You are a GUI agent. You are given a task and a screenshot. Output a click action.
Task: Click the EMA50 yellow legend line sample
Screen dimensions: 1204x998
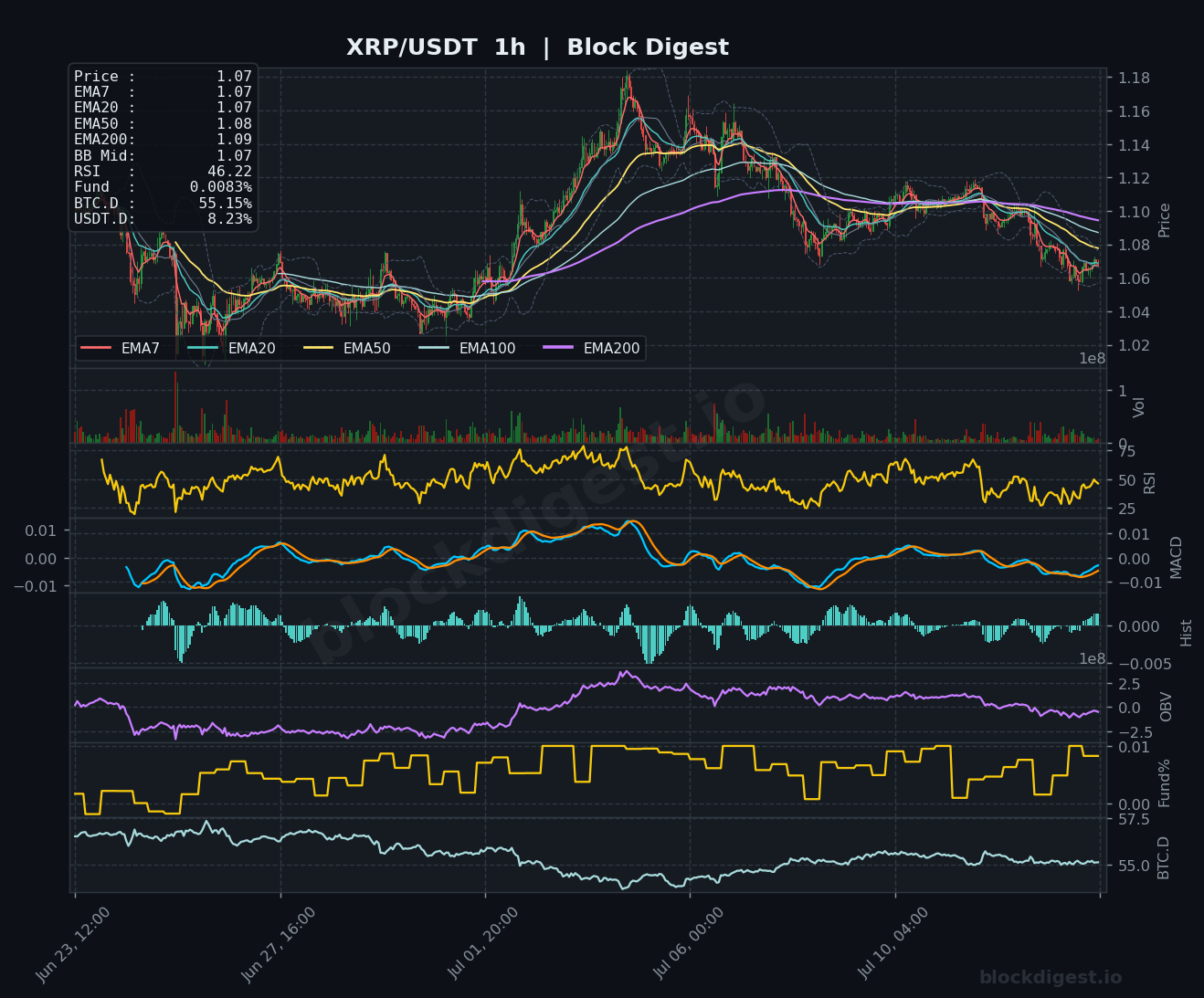tap(318, 348)
